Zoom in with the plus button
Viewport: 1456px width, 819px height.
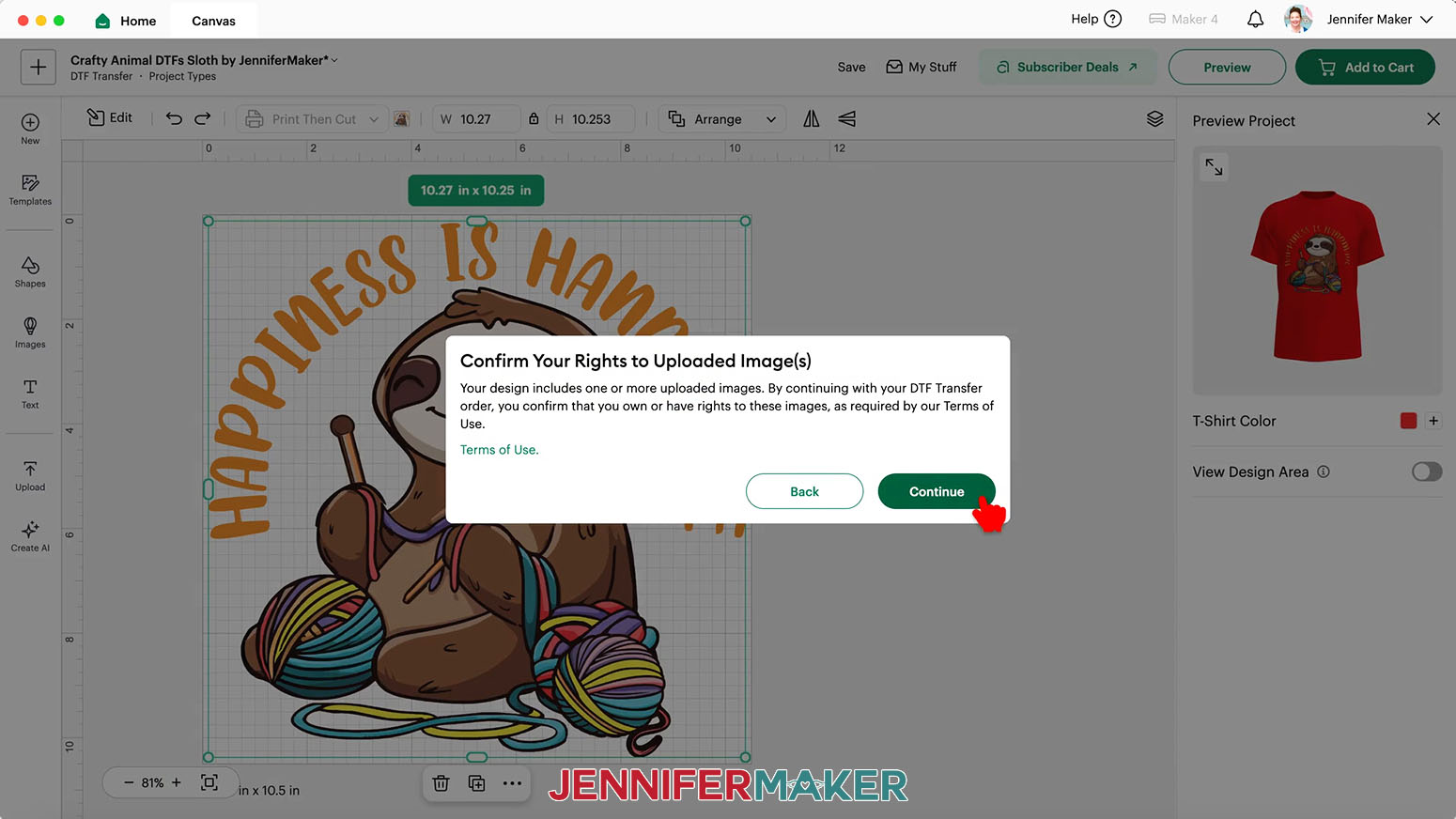[x=176, y=782]
